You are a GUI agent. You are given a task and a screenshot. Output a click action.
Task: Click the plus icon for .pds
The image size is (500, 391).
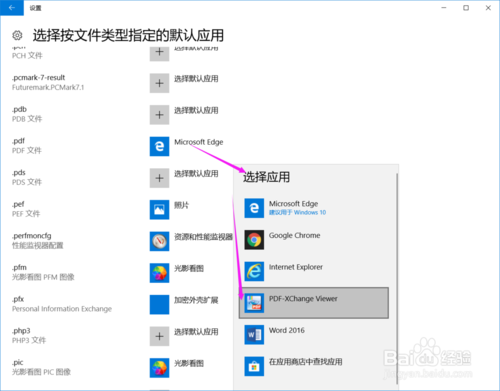pyautogui.click(x=159, y=178)
